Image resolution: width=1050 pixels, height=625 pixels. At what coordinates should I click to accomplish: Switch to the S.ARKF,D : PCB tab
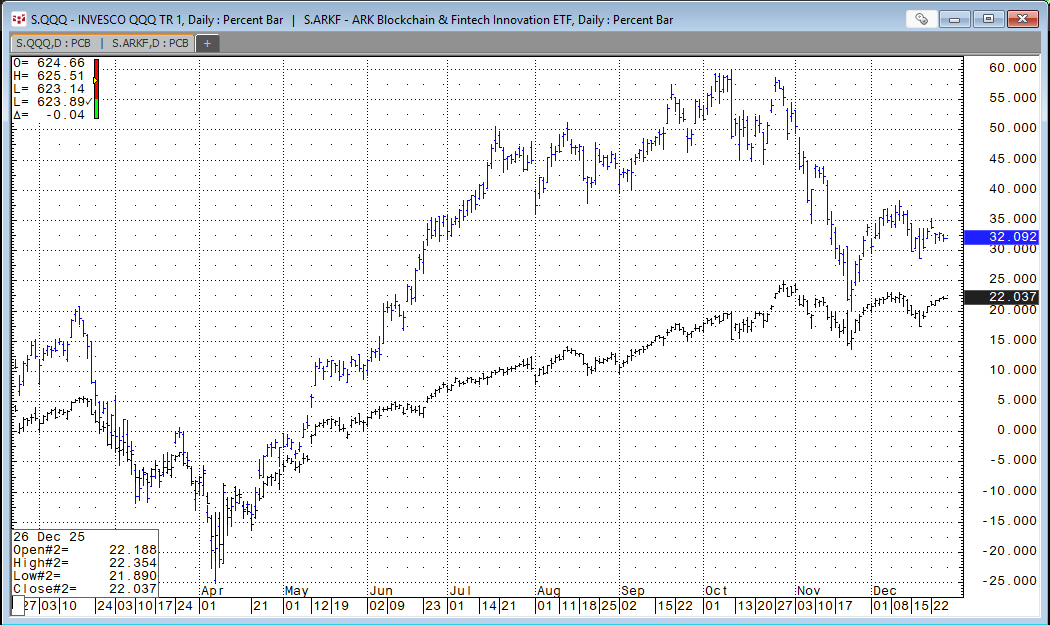pyautogui.click(x=150, y=43)
